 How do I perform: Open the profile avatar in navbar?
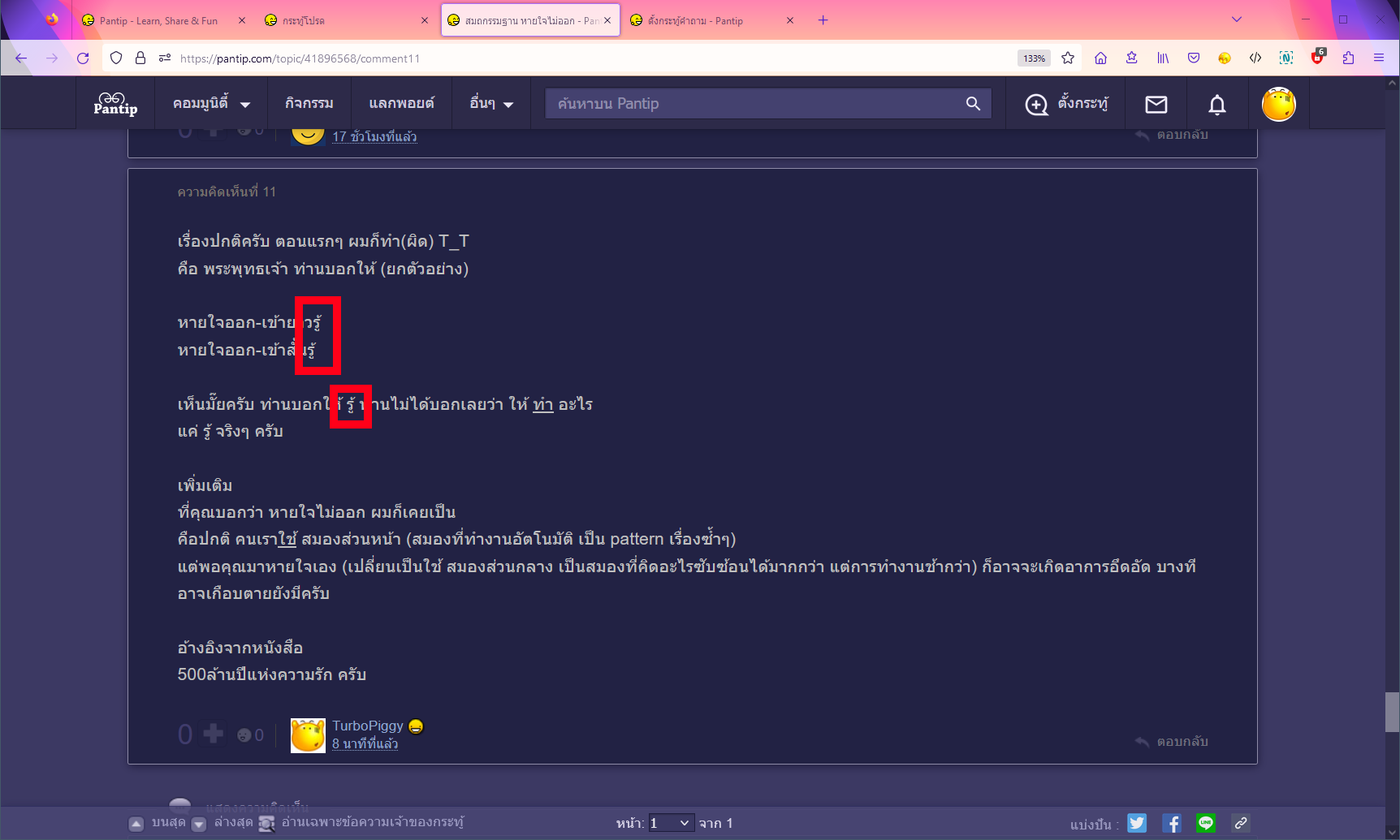[1278, 104]
